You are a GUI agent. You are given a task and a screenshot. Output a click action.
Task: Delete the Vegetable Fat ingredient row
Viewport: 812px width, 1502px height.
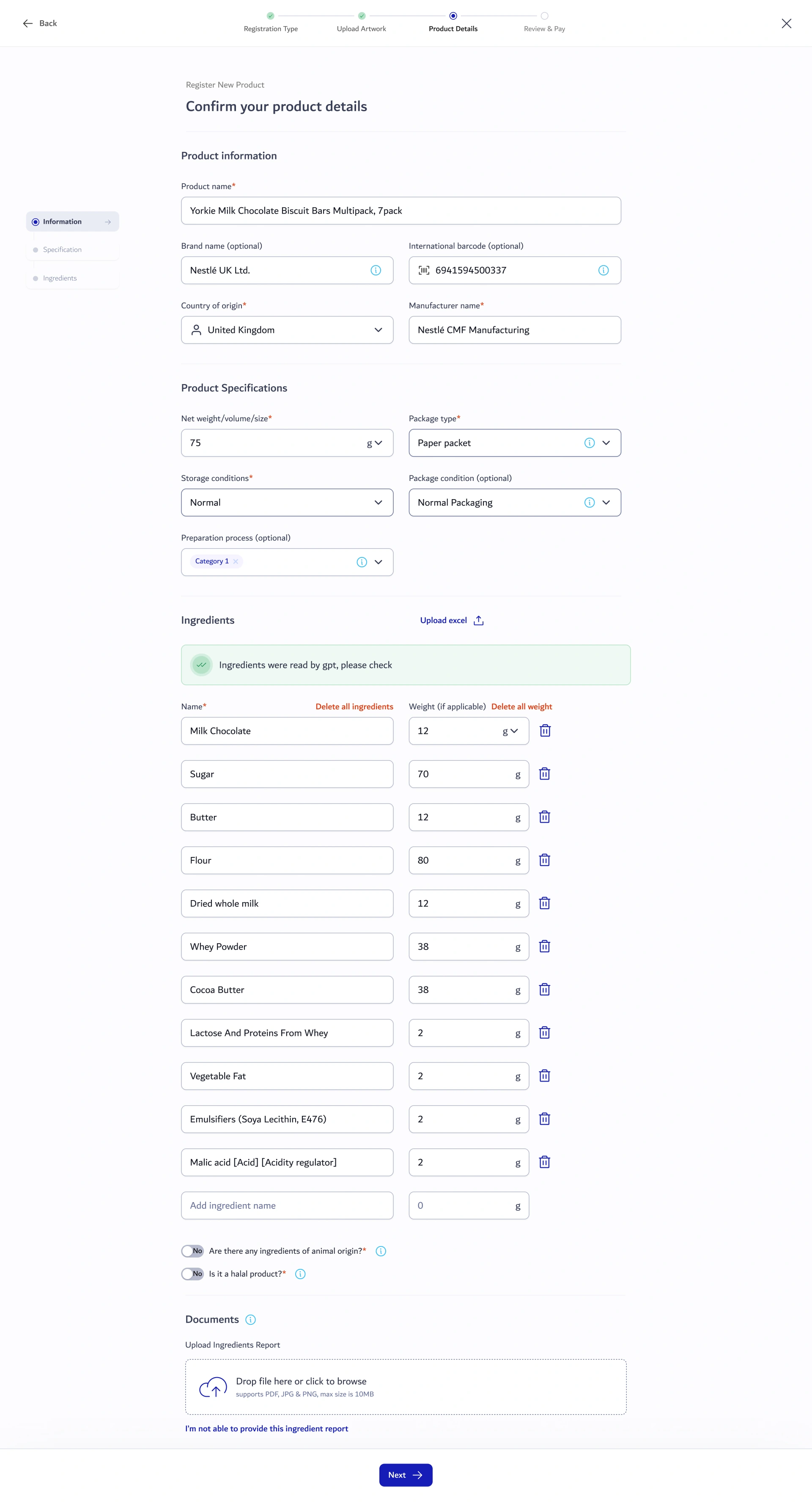point(544,1076)
